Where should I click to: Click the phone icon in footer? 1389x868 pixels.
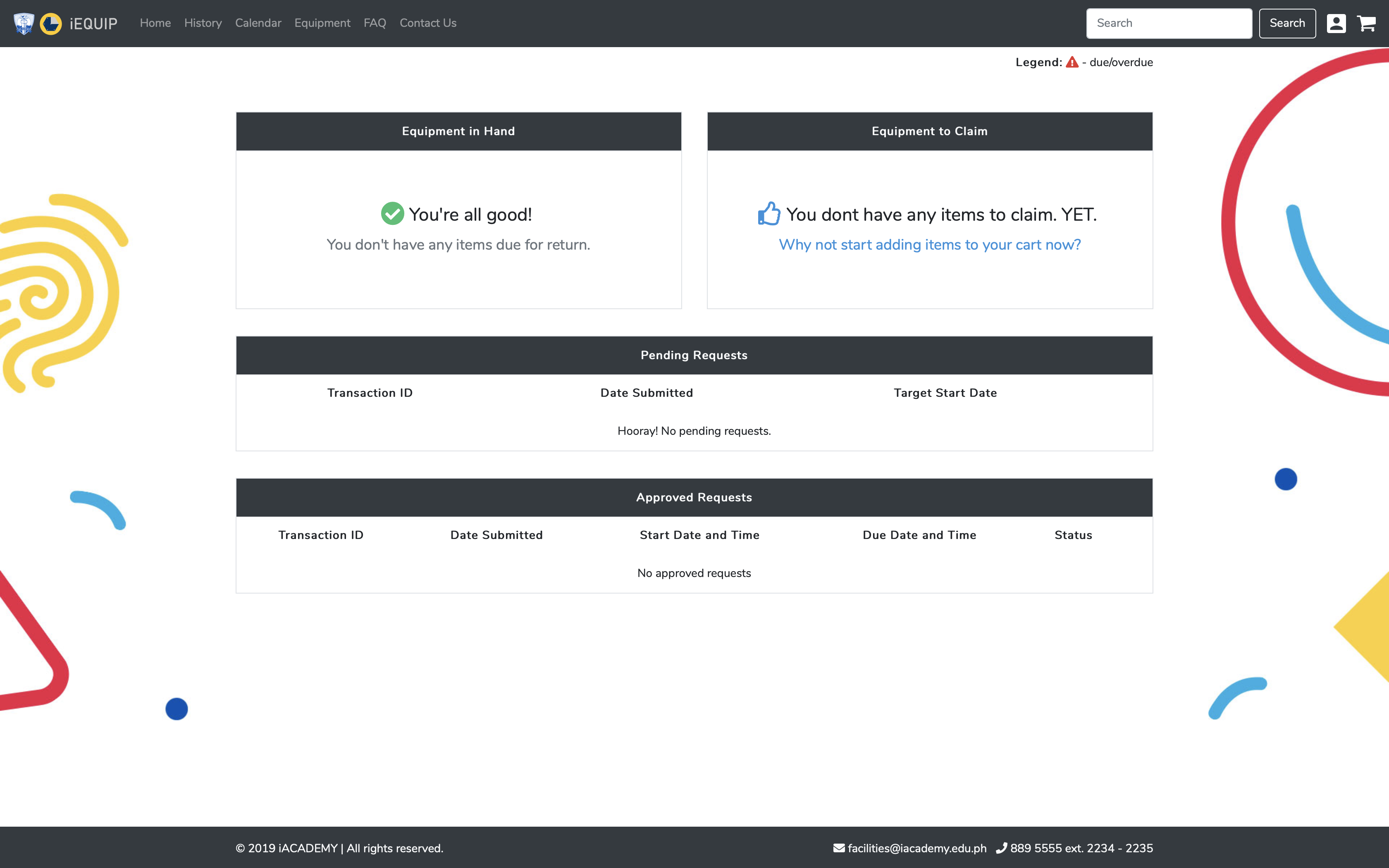coord(1002,848)
